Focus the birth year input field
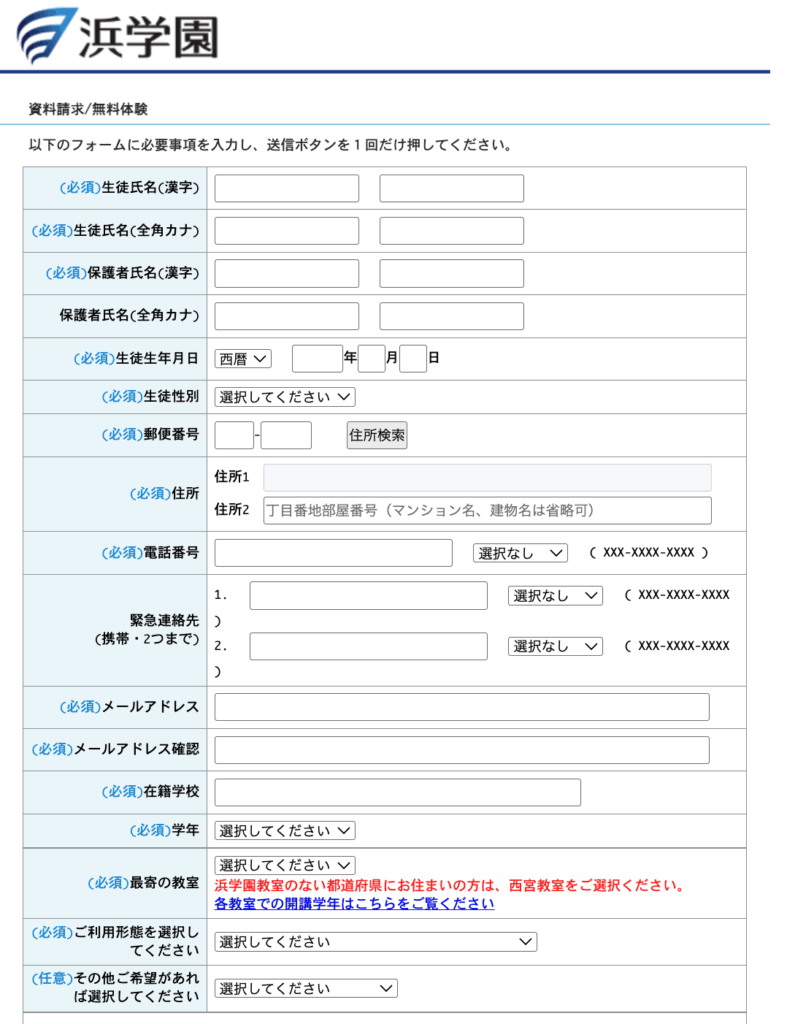 317,359
